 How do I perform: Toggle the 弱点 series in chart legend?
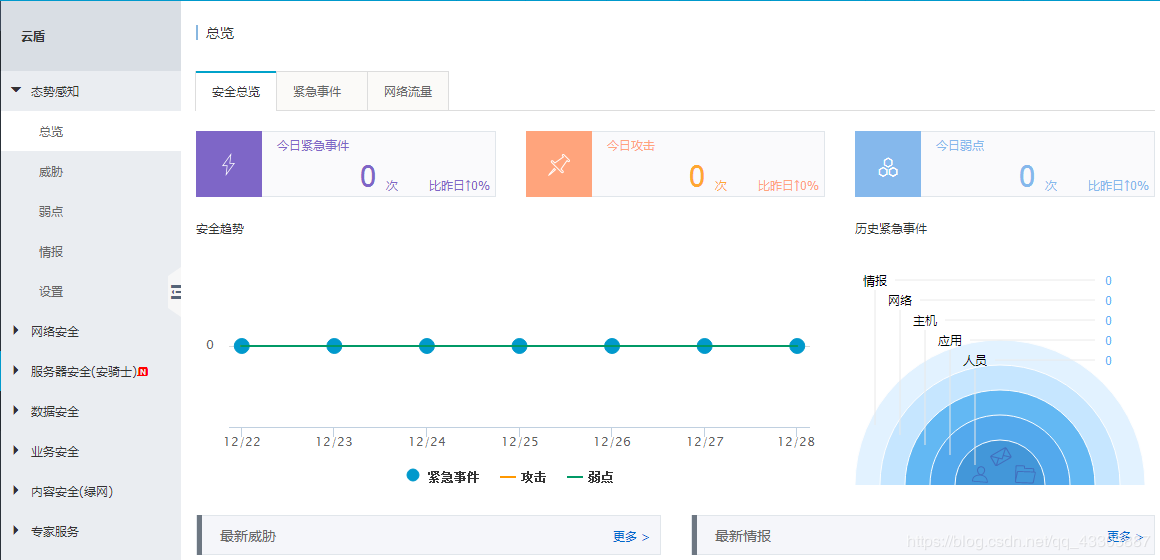coord(590,477)
